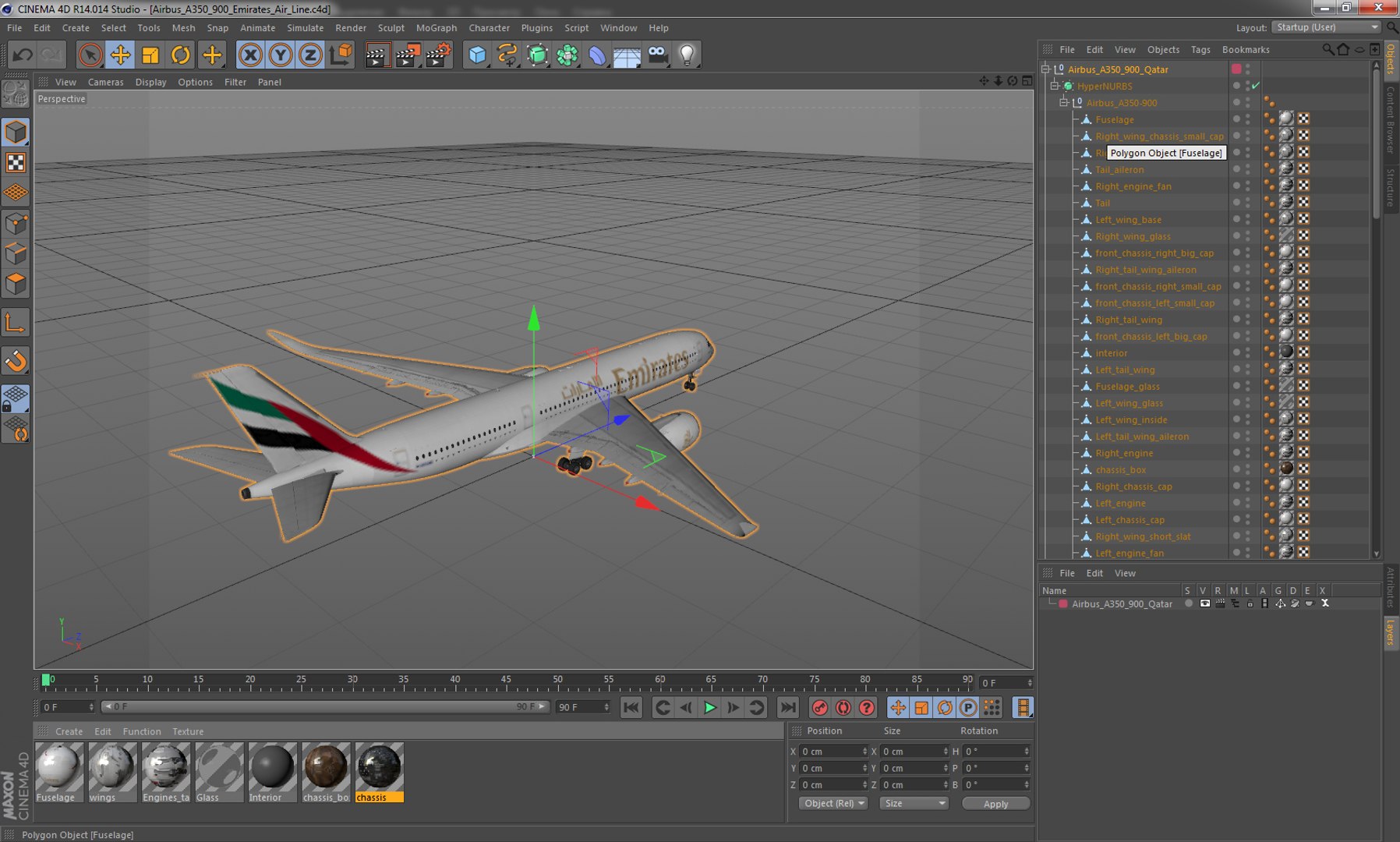The width and height of the screenshot is (1400, 842).
Task: Collapse the Airbus_A350_900_Qatar tree node
Action: (1046, 69)
